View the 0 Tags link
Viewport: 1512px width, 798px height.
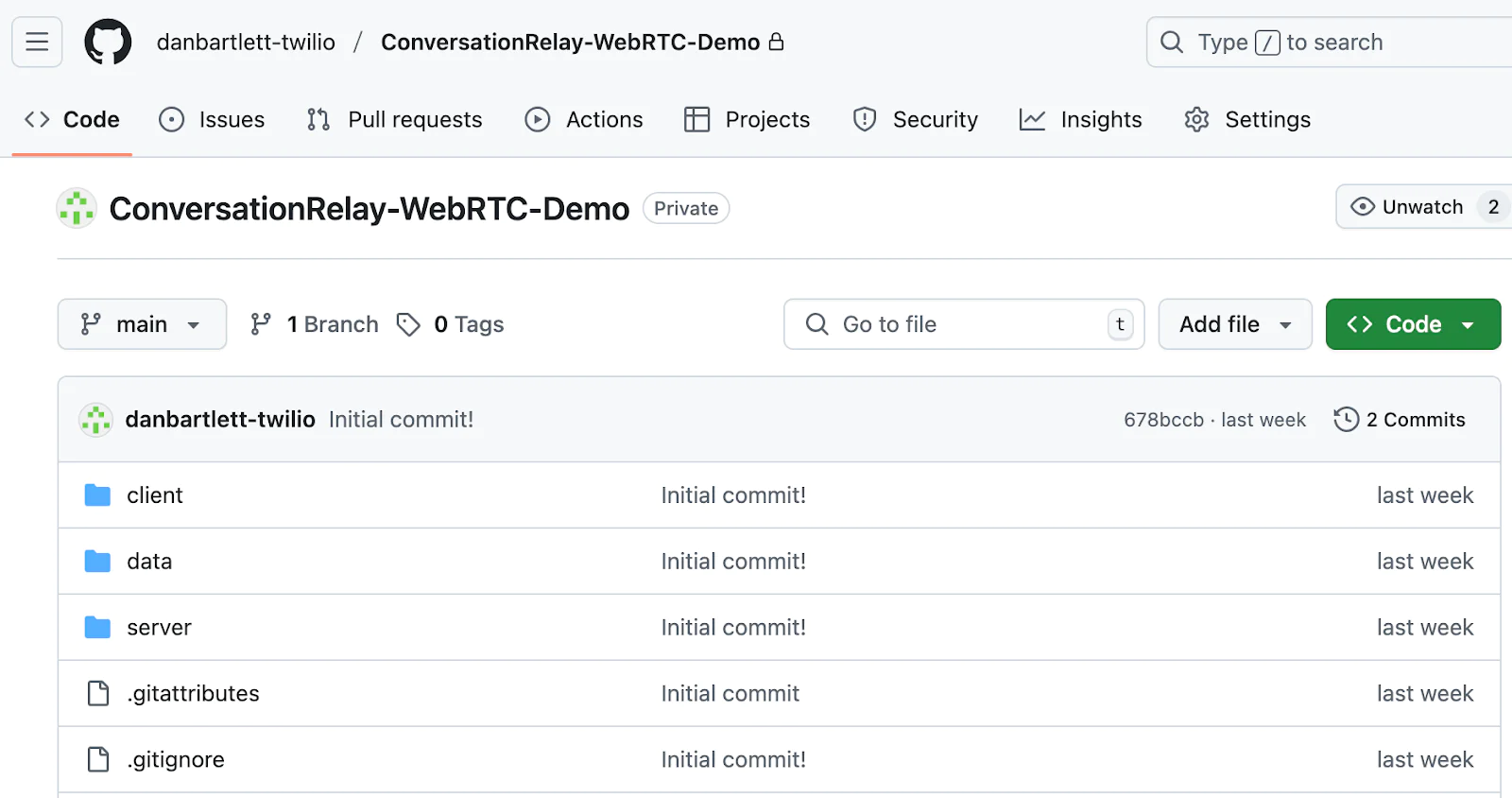pyautogui.click(x=450, y=324)
